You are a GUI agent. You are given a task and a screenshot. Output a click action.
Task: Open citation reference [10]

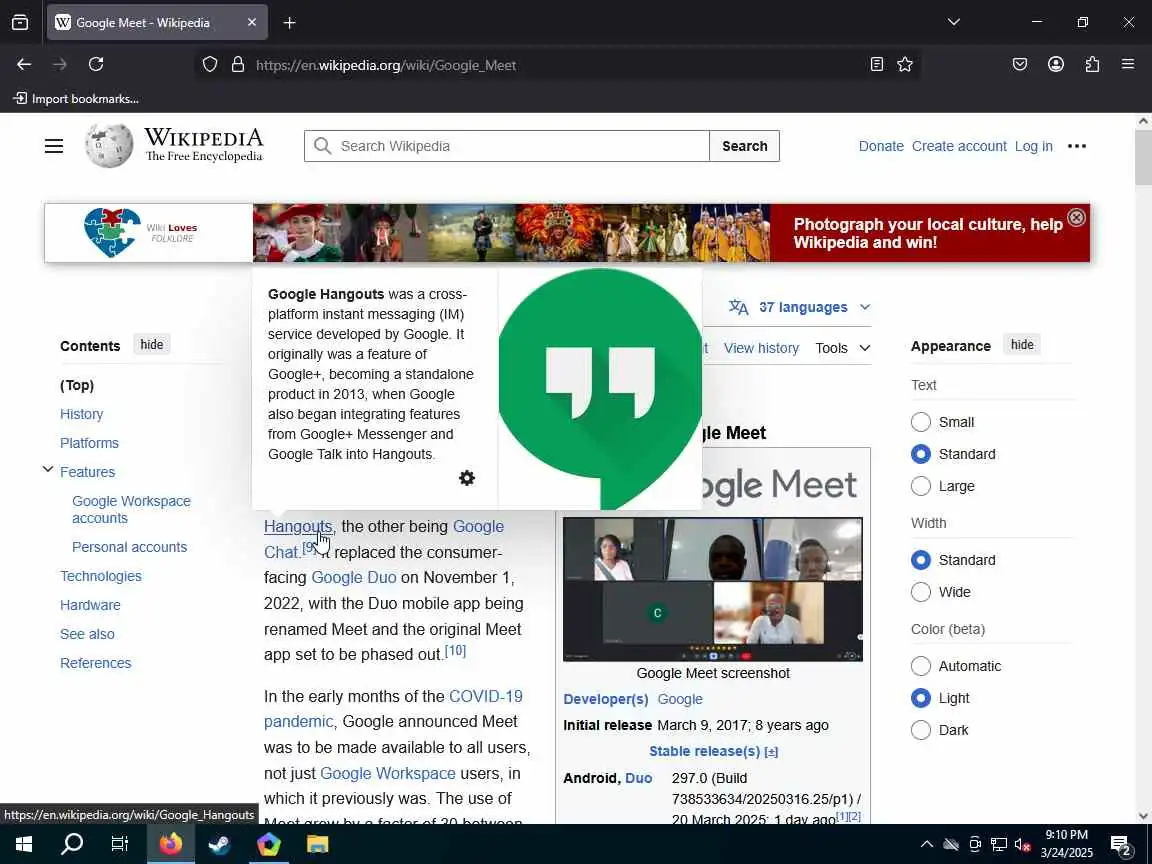[456, 650]
